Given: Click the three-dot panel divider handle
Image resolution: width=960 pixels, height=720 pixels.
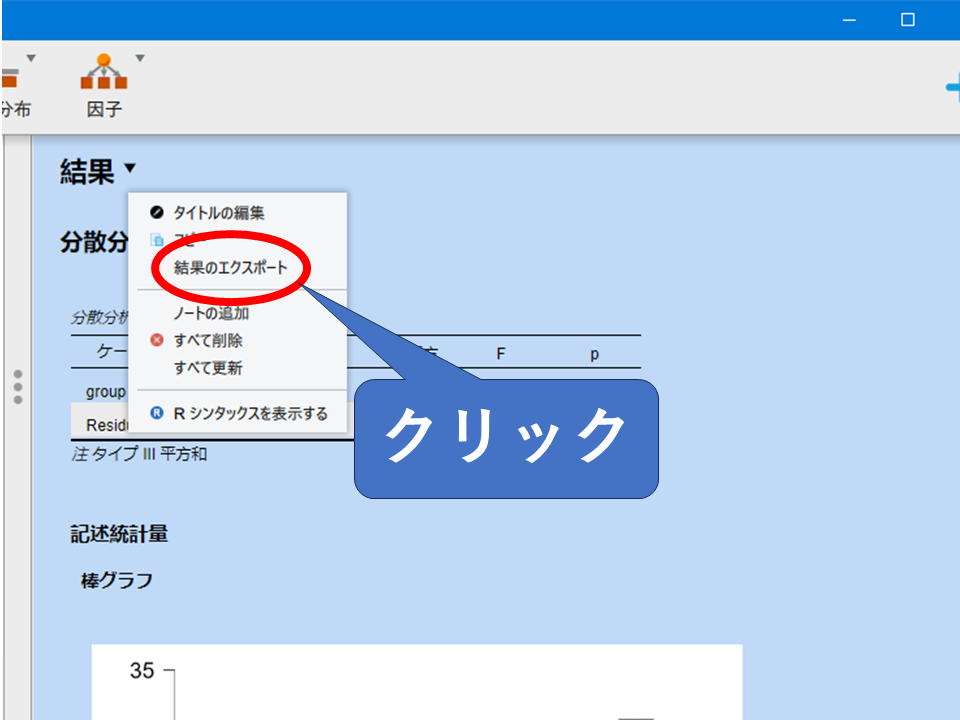Looking at the screenshot, I should (17, 386).
